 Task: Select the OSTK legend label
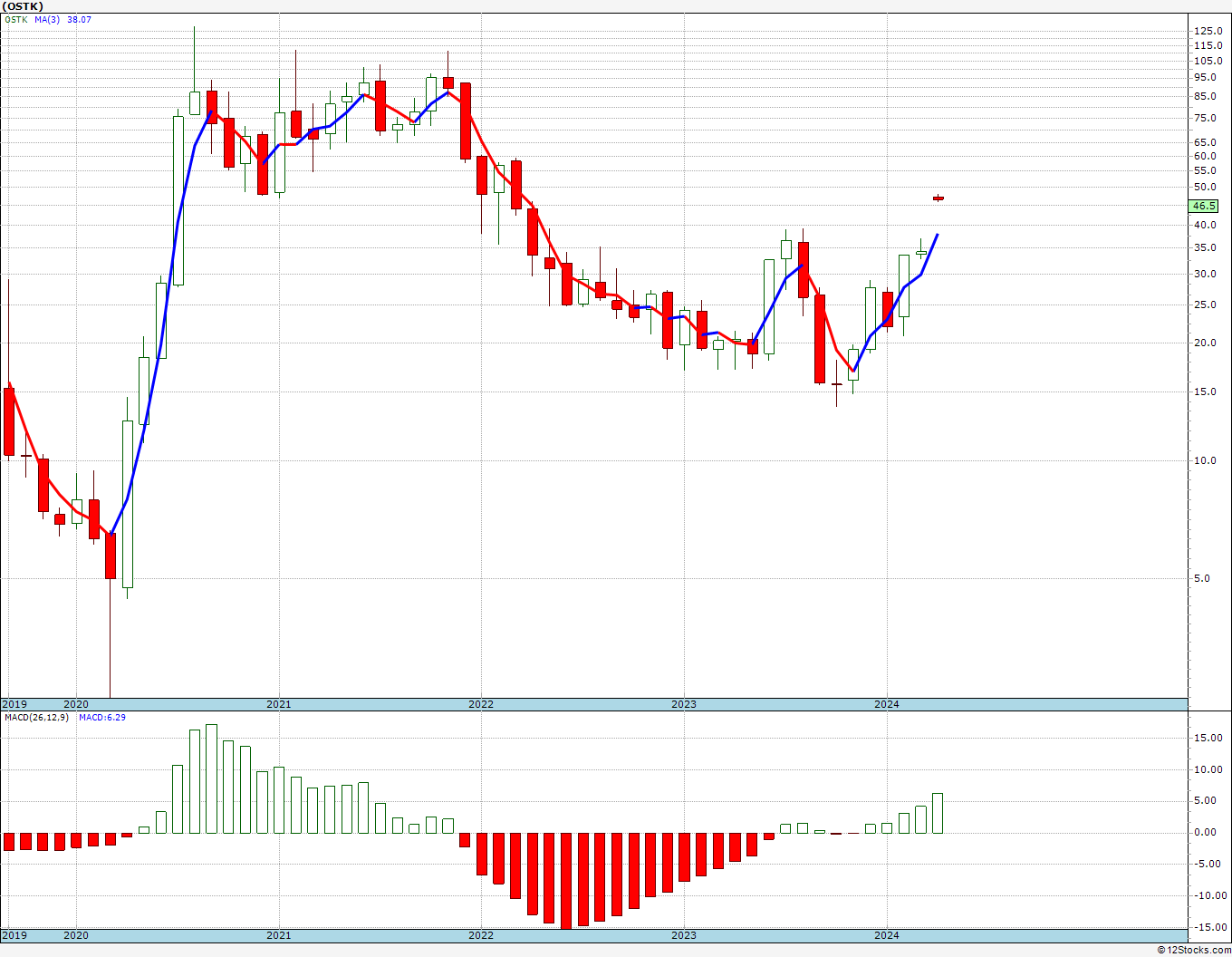tap(15, 19)
